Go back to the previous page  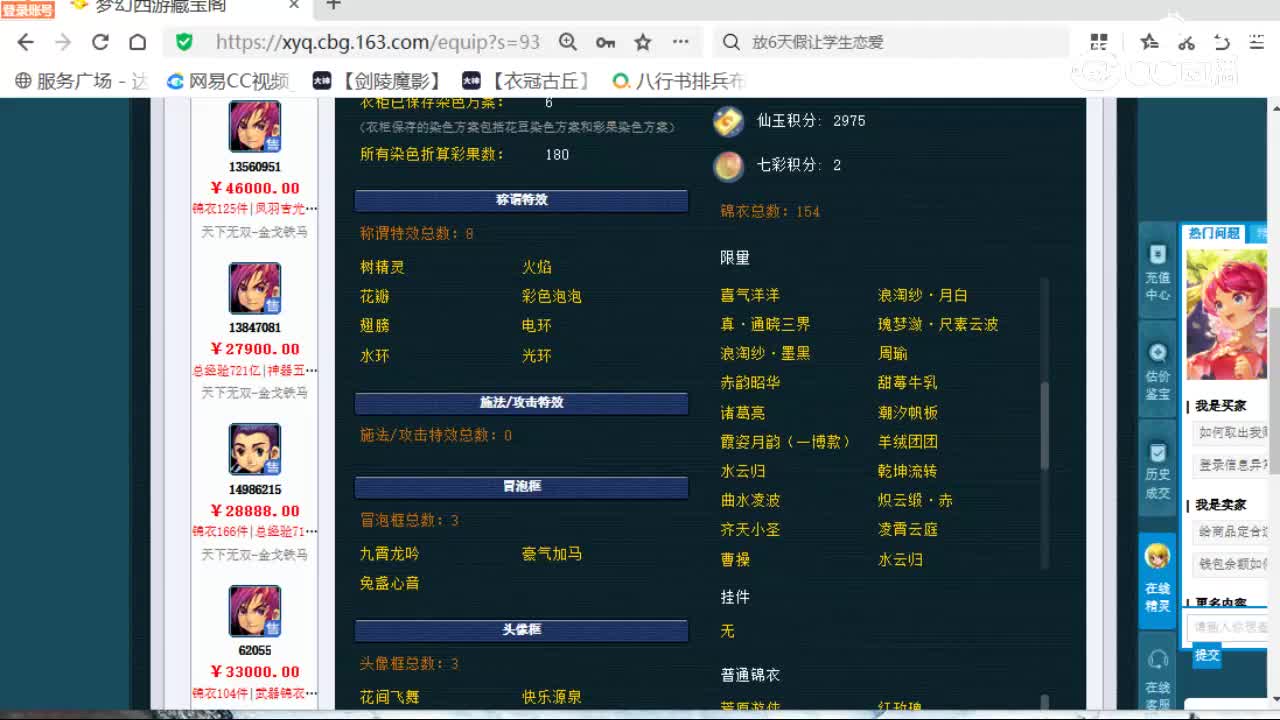[x=26, y=42]
